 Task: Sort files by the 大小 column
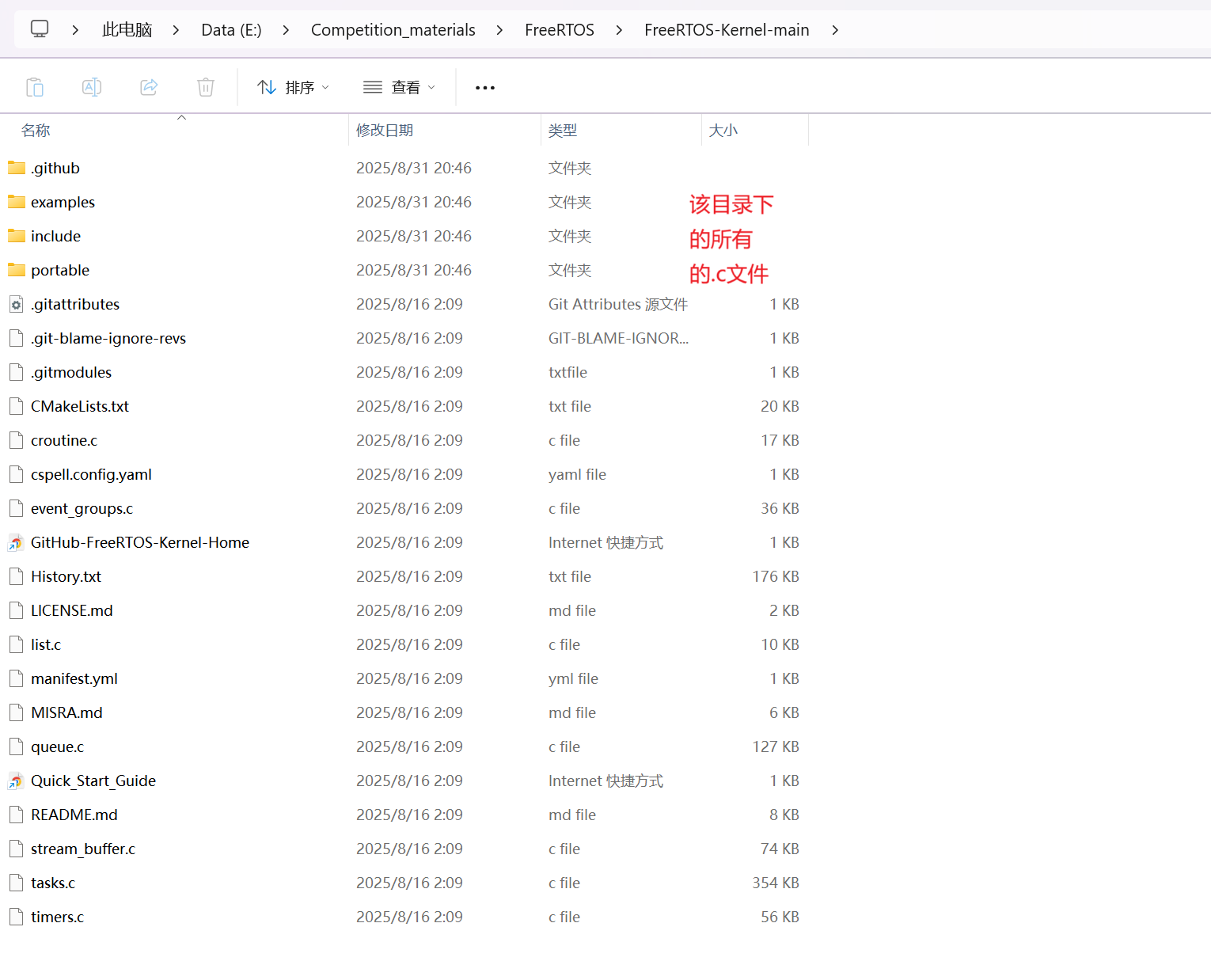point(723,130)
